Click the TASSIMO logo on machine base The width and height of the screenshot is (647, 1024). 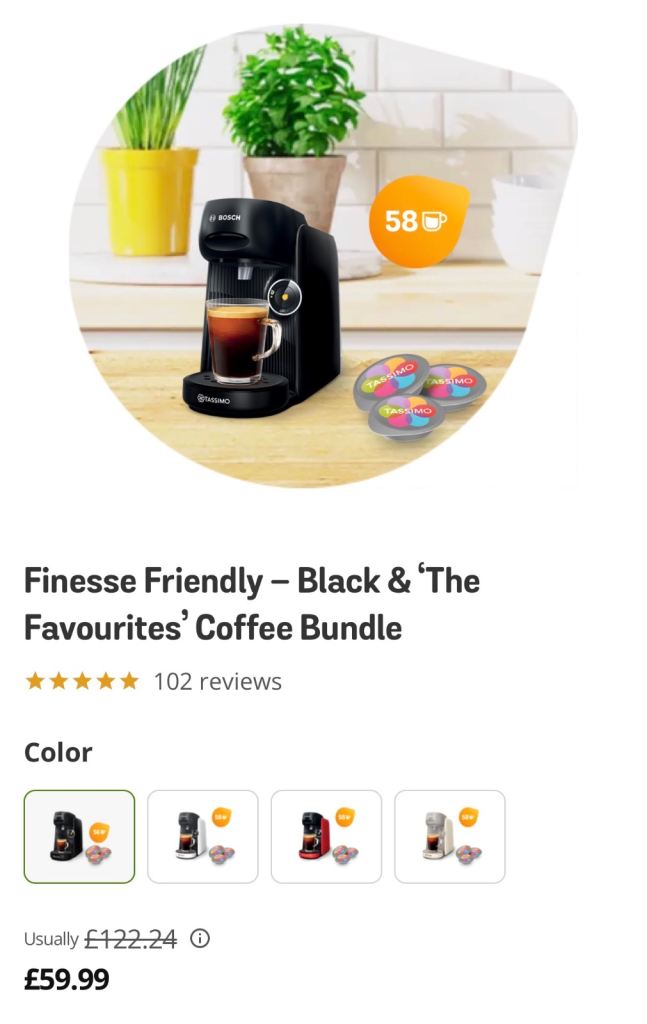coord(212,400)
